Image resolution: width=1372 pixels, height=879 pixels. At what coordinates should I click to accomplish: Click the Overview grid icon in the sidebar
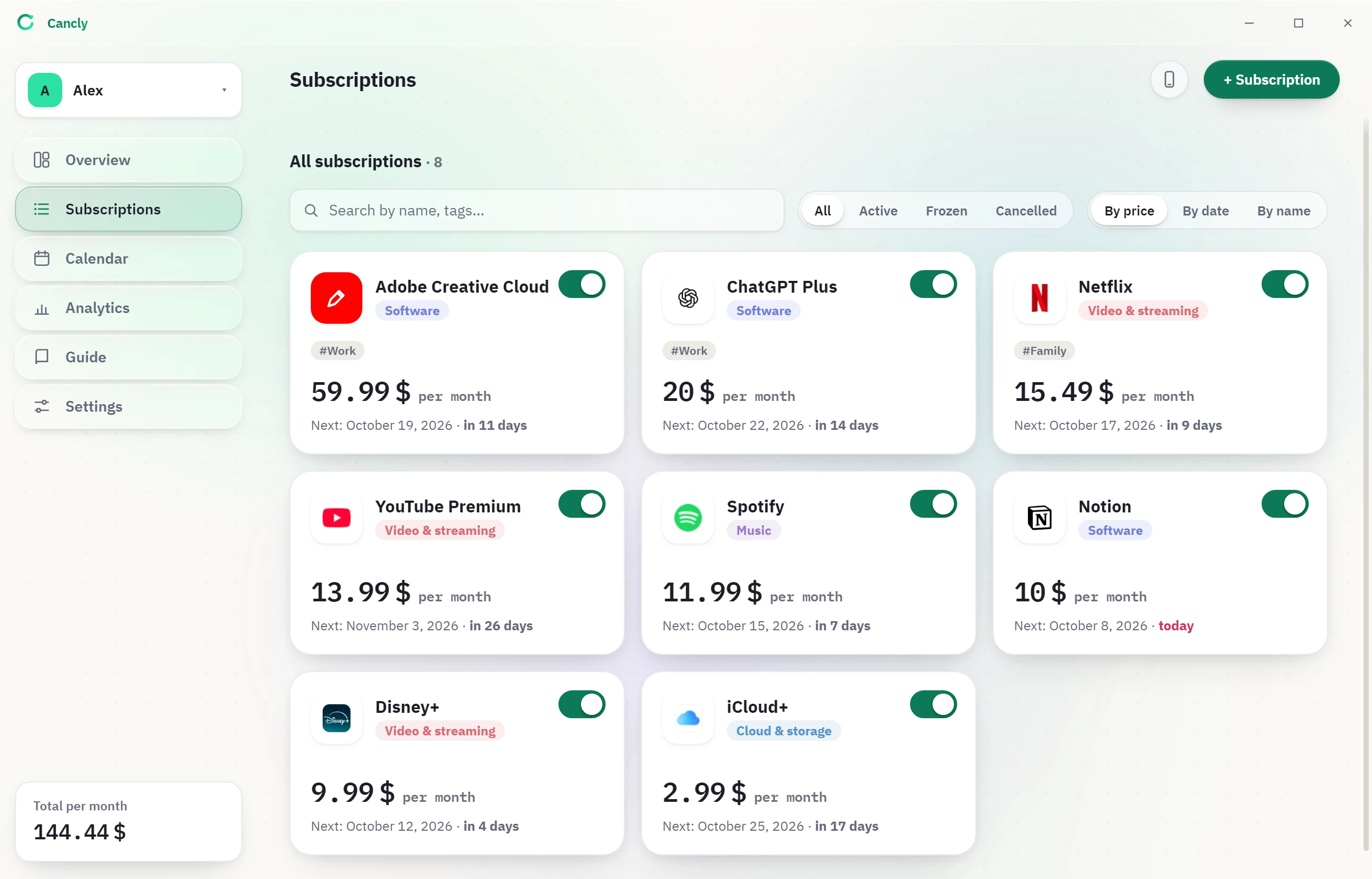(42, 160)
